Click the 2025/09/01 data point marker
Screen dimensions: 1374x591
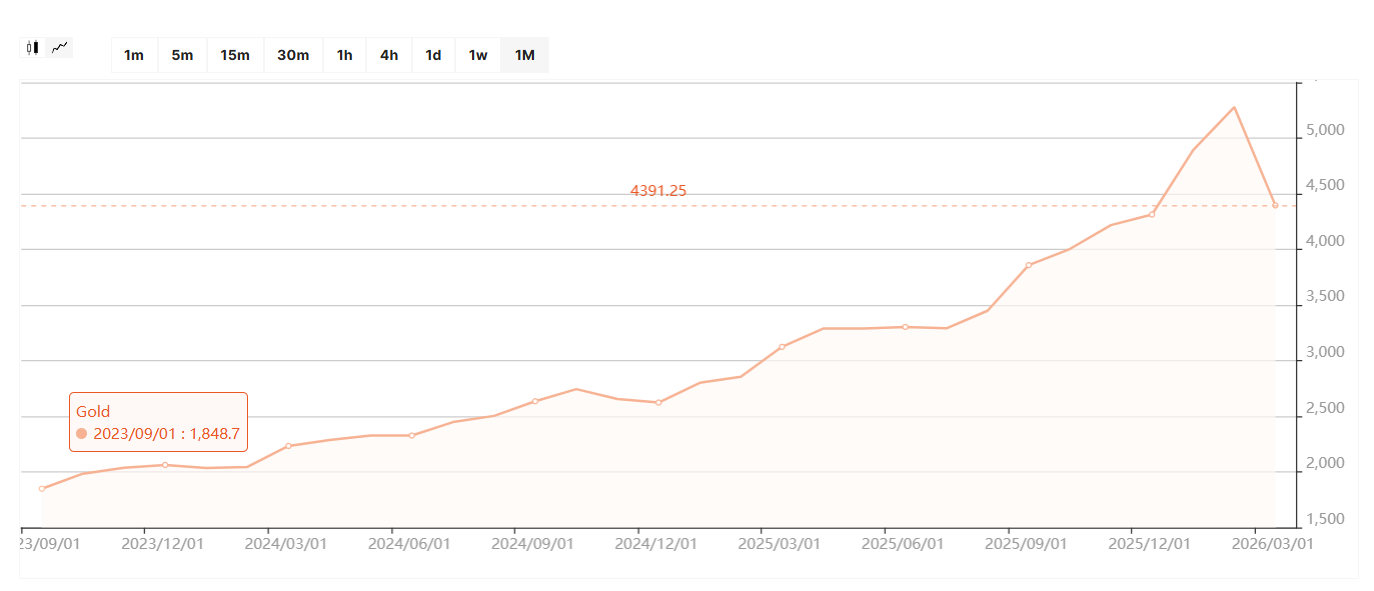1028,265
